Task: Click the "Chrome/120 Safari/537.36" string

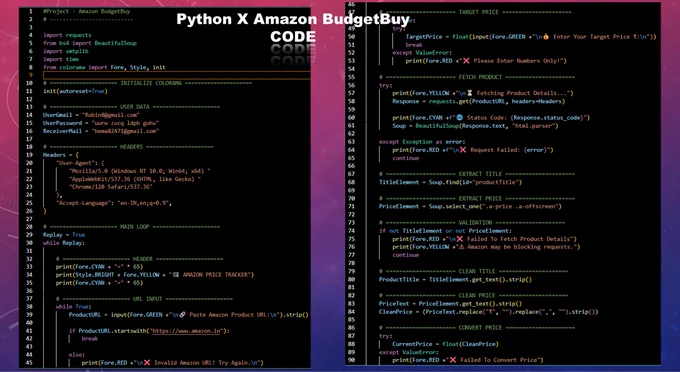Action: click(111, 187)
